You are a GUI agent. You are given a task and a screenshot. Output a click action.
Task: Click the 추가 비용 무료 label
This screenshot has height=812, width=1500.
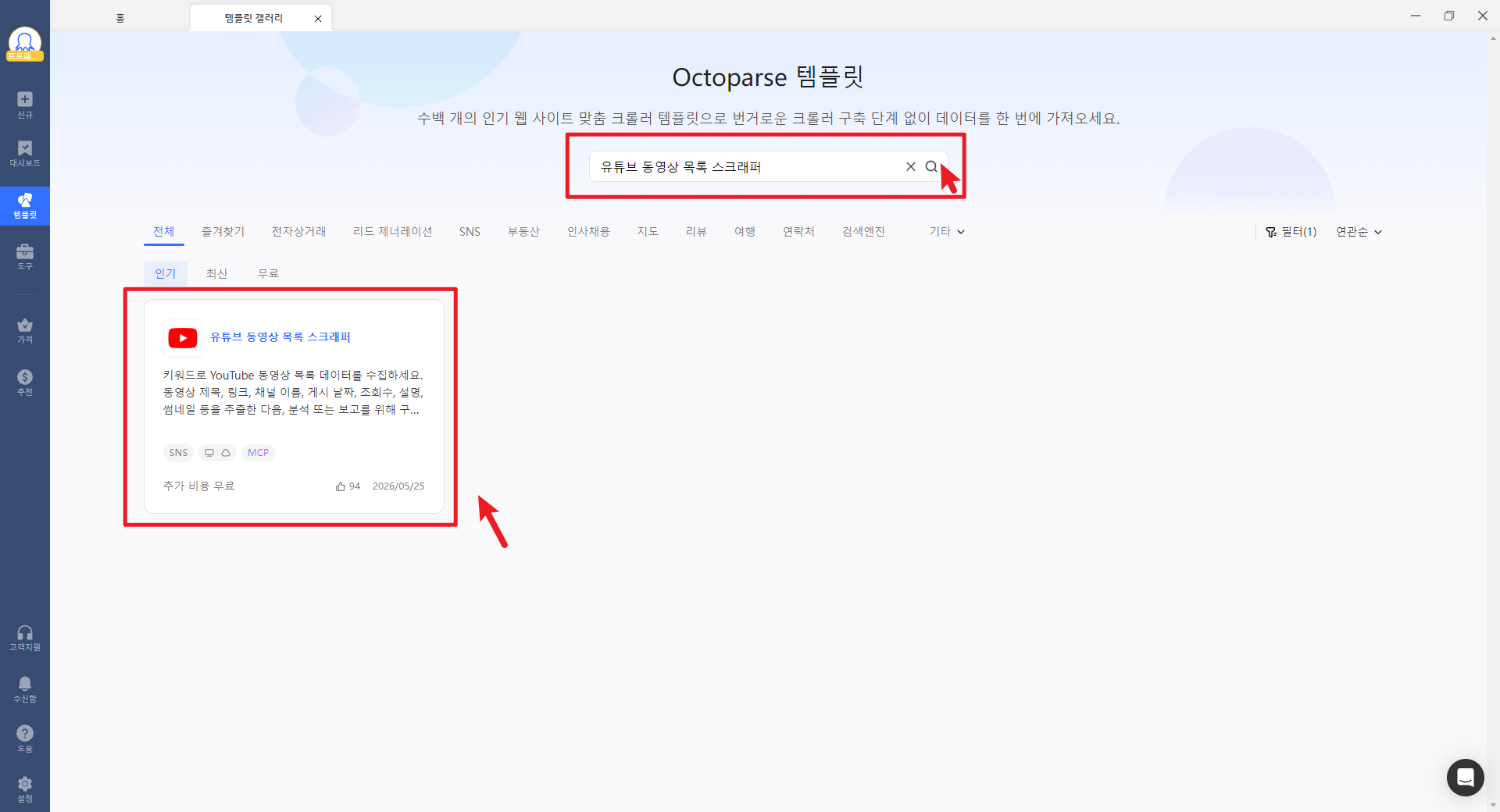(x=198, y=486)
